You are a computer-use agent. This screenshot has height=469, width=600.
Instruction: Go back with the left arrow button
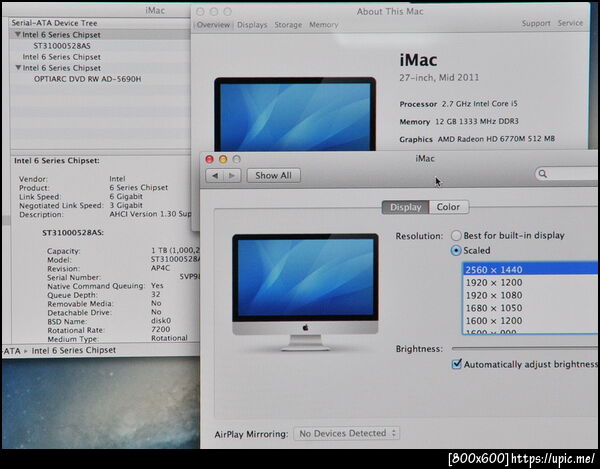point(215,176)
